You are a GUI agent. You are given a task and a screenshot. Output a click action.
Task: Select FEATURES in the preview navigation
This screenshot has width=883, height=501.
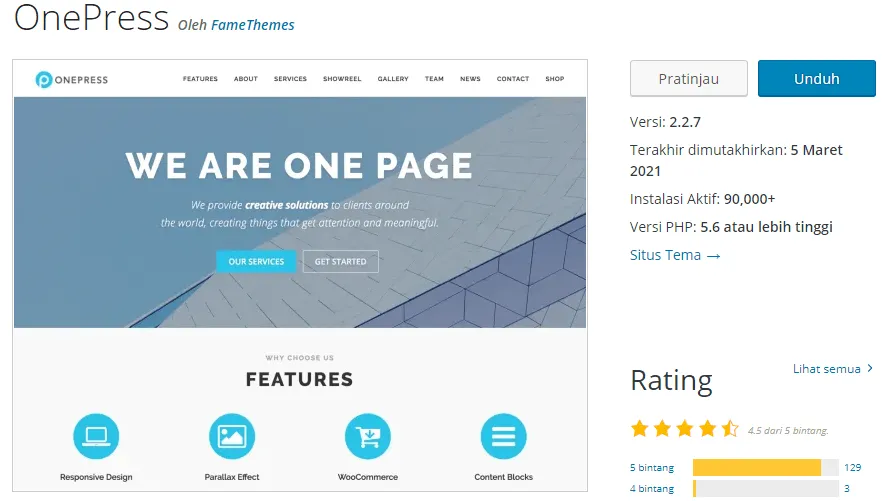(x=200, y=79)
